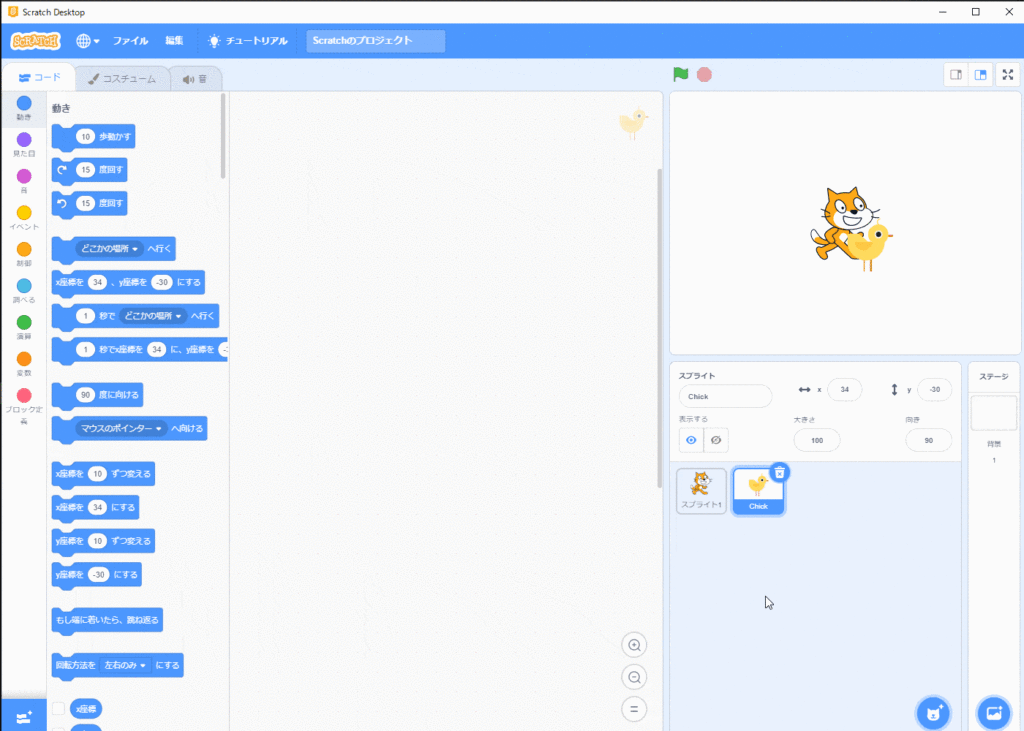Zoom out the code workspace
1024x731 pixels.
coord(634,677)
